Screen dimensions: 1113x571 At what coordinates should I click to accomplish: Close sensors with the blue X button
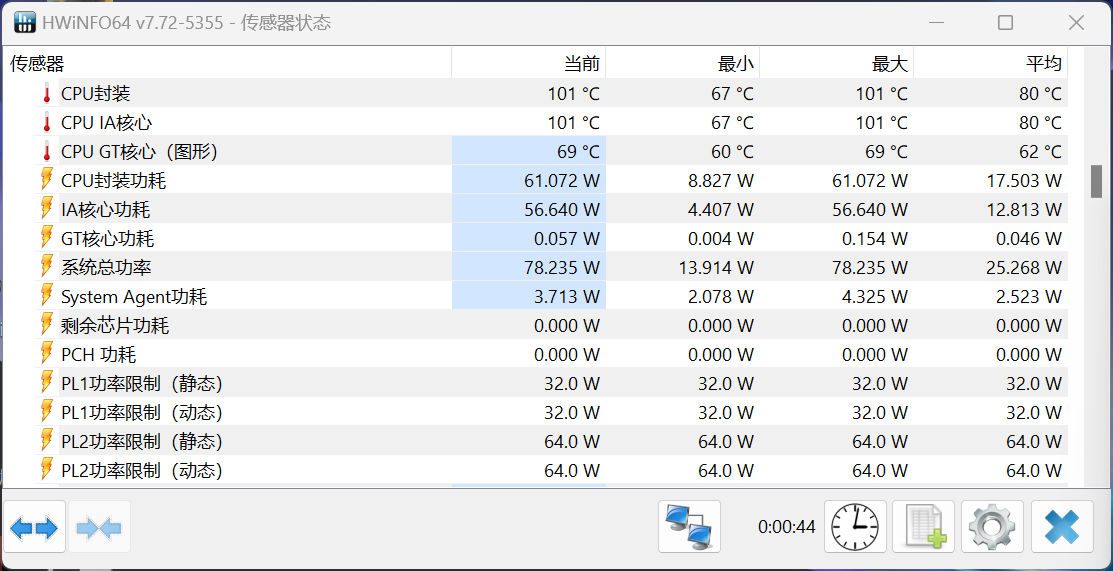point(1062,527)
